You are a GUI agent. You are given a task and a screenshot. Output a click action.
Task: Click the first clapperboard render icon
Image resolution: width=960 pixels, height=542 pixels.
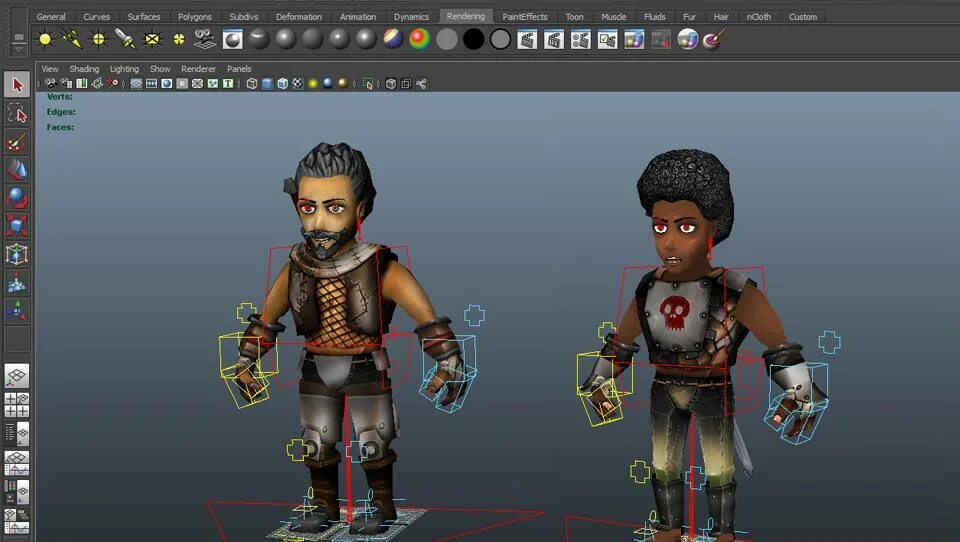pyautogui.click(x=527, y=40)
